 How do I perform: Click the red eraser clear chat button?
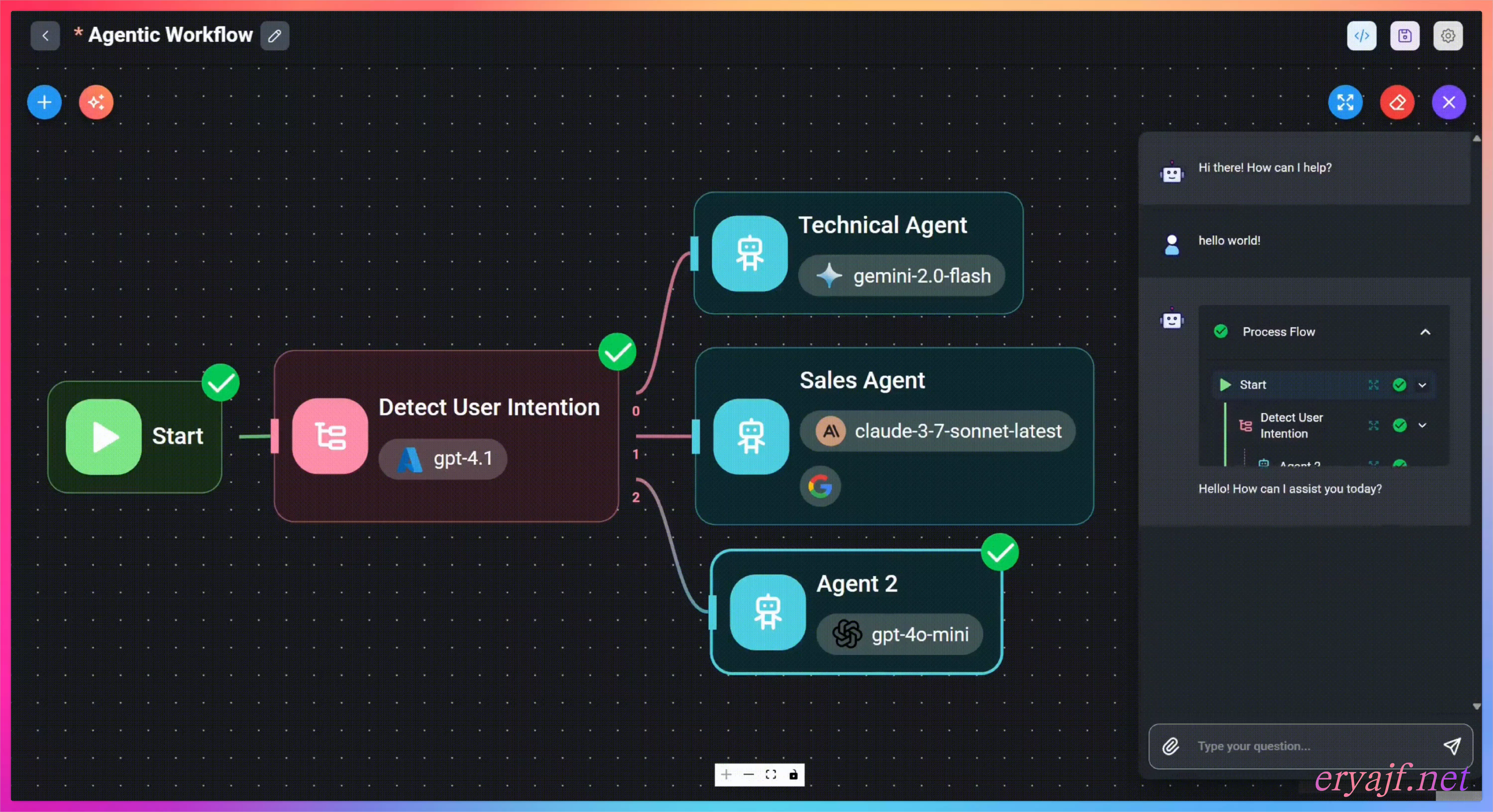tap(1397, 102)
